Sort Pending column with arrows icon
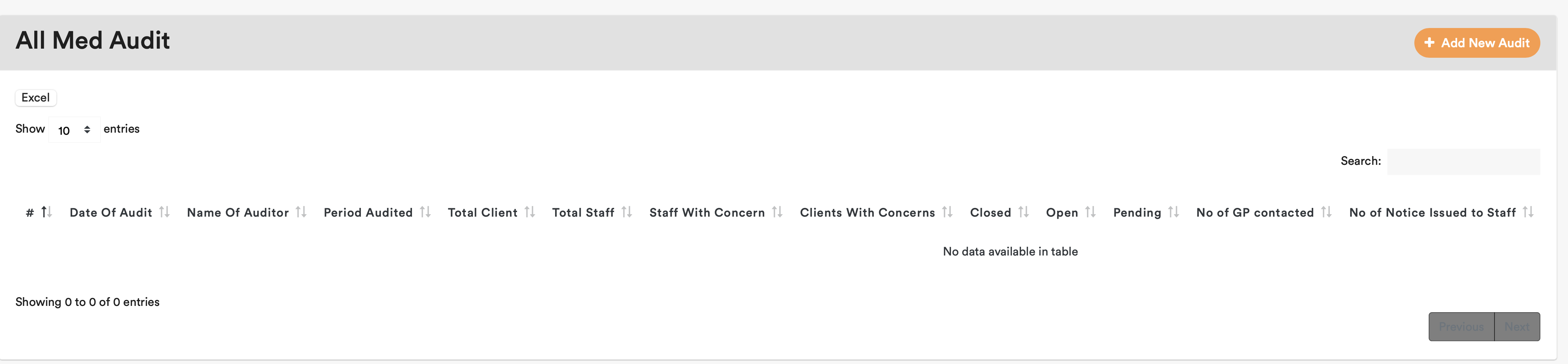 1174,212
